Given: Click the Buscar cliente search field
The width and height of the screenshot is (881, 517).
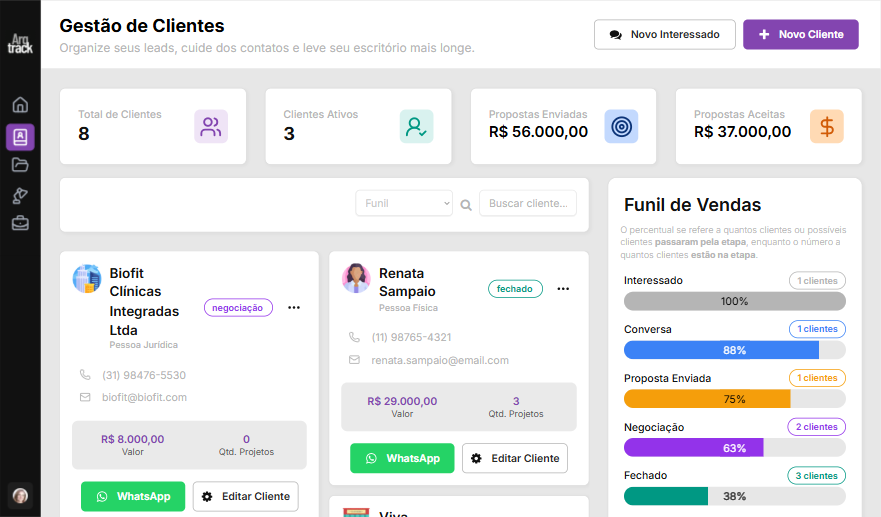Looking at the screenshot, I should [x=528, y=203].
